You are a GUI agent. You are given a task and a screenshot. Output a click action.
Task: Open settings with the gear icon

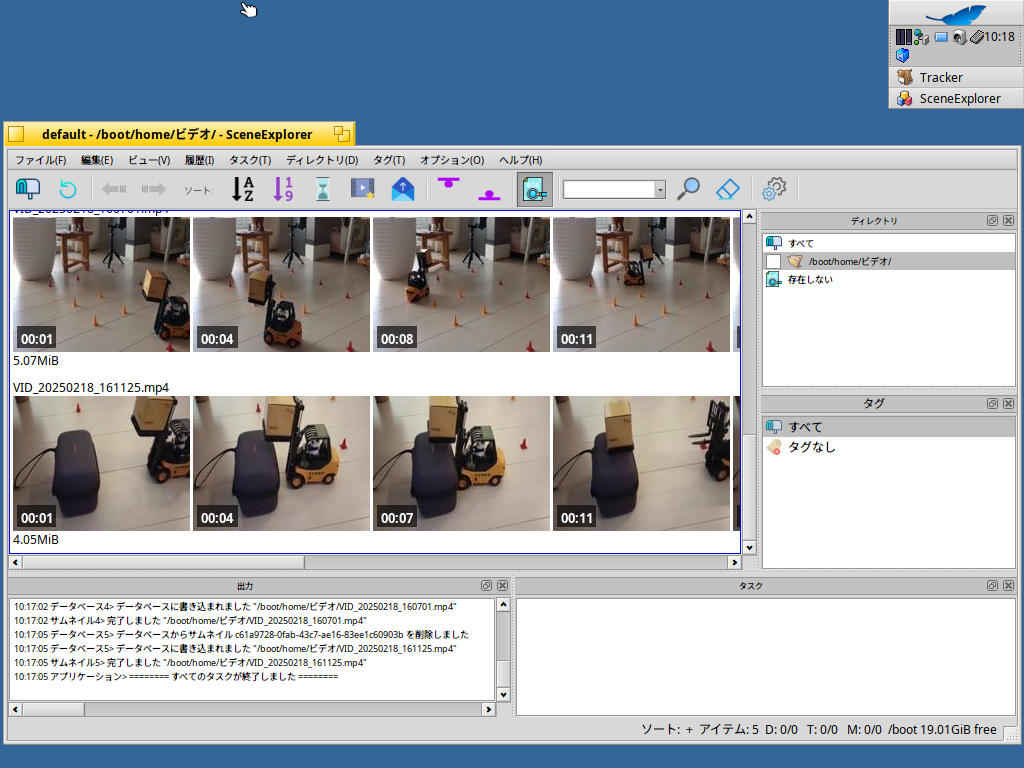(x=774, y=189)
